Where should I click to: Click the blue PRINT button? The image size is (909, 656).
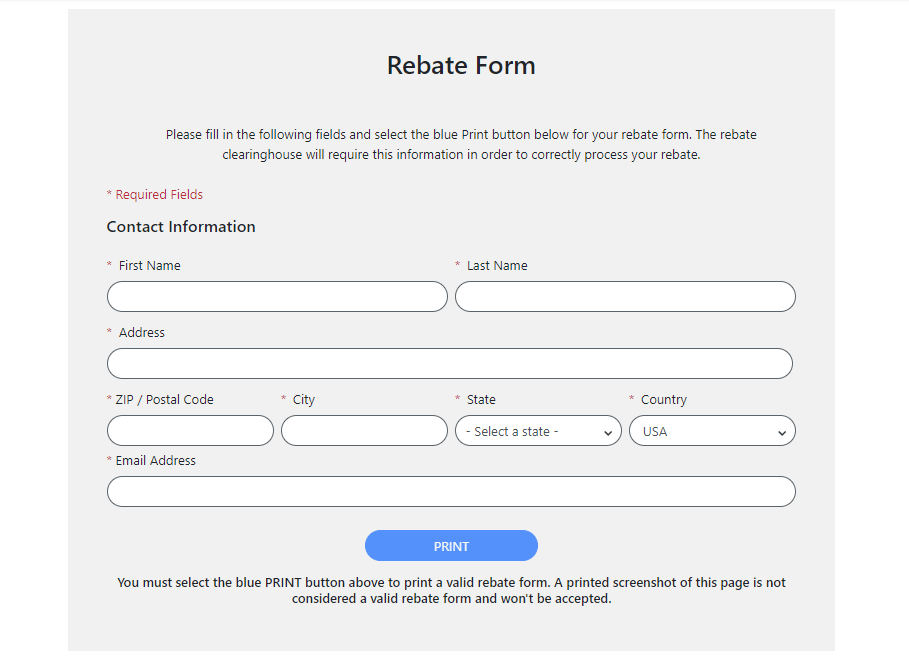(x=450, y=545)
